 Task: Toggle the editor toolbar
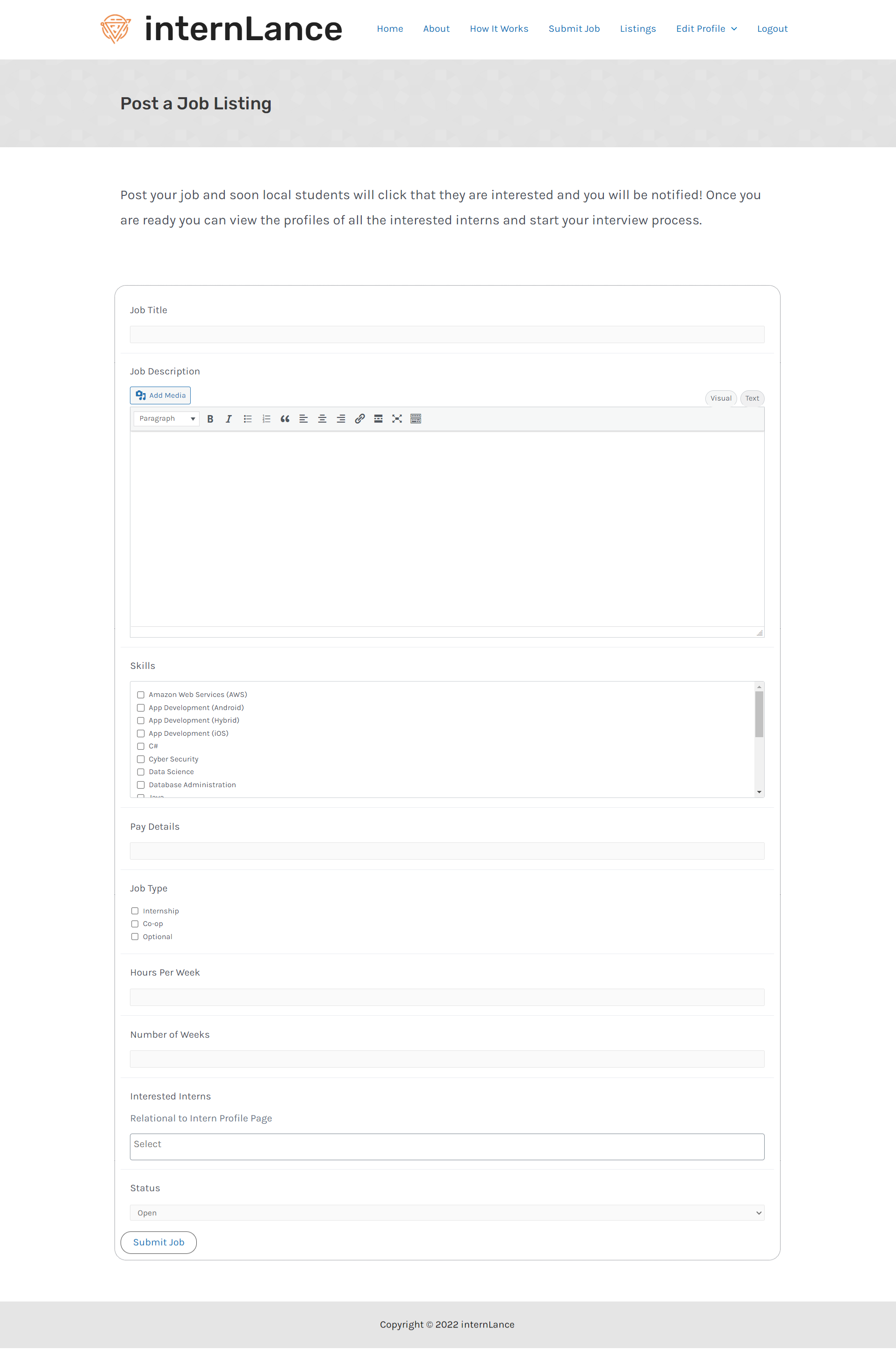pos(416,419)
